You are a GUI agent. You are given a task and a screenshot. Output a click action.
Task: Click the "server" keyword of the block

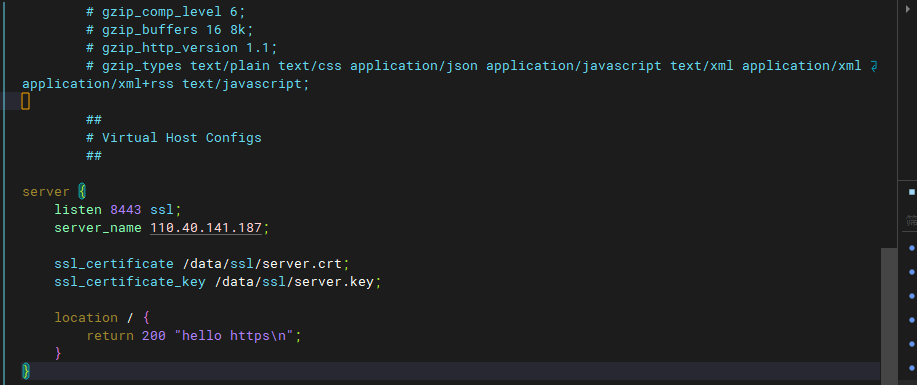[46, 191]
